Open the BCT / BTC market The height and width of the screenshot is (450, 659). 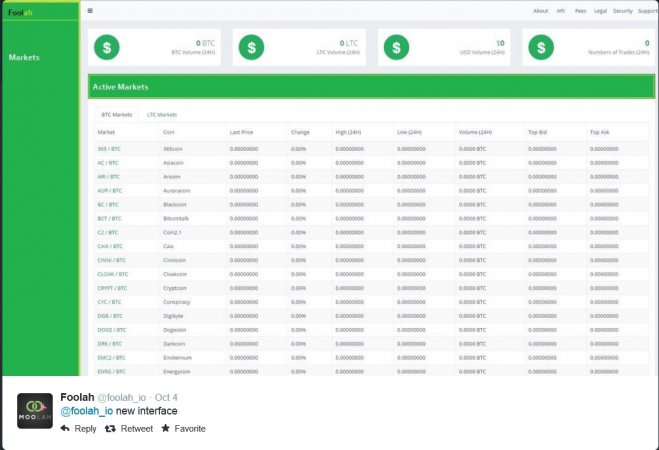pyautogui.click(x=109, y=218)
